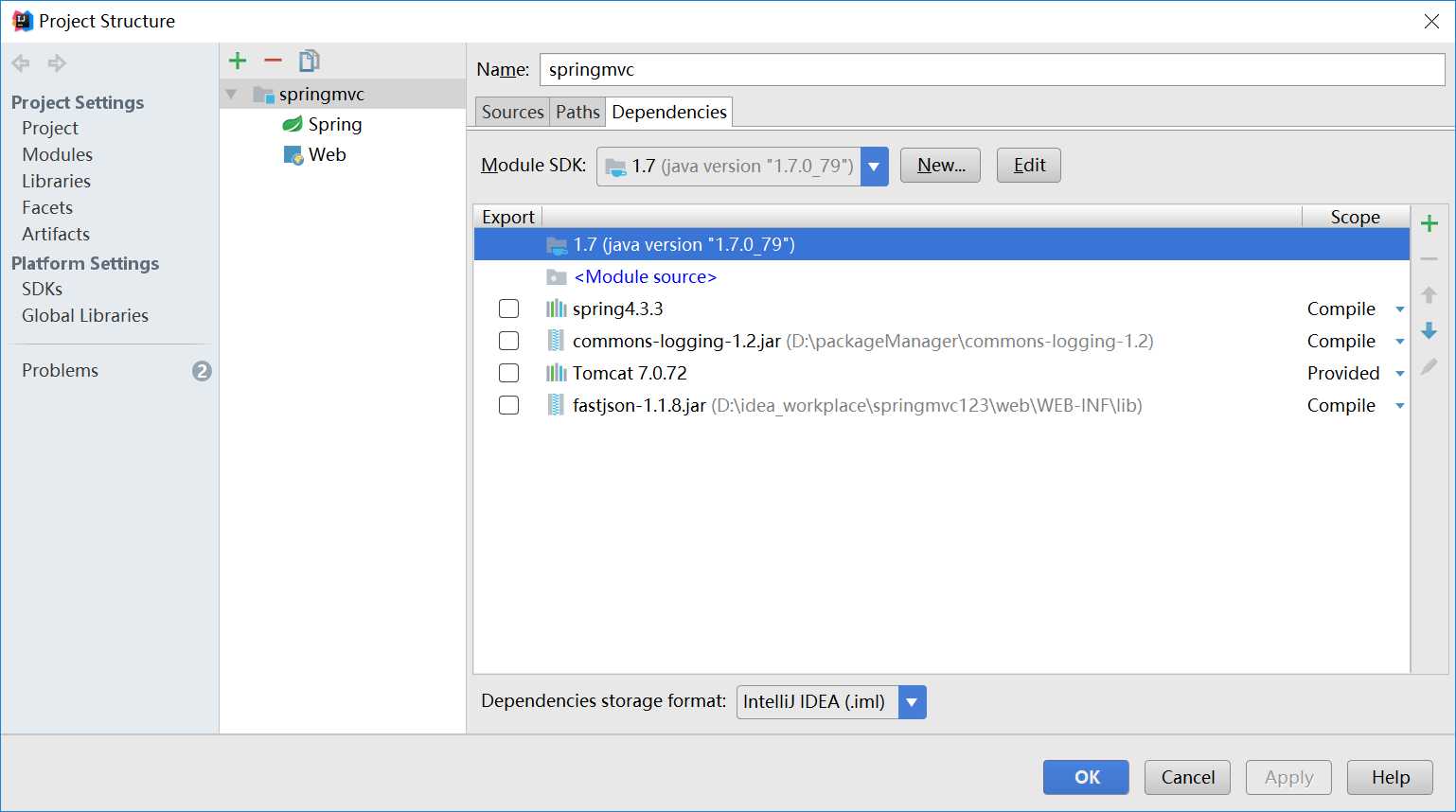Toggle export checkbox for Tomcat 7.0.72

(508, 373)
